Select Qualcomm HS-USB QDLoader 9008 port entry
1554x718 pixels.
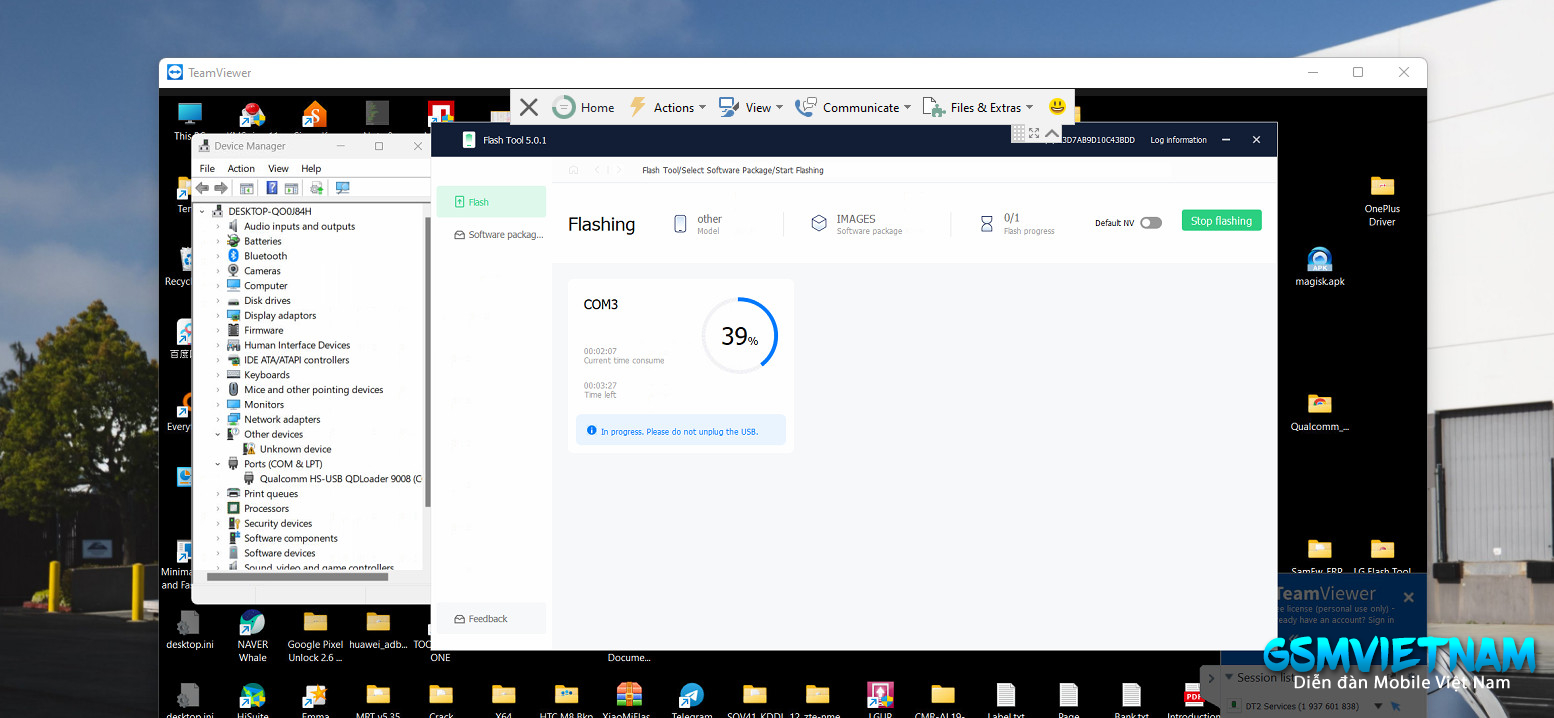pos(333,479)
